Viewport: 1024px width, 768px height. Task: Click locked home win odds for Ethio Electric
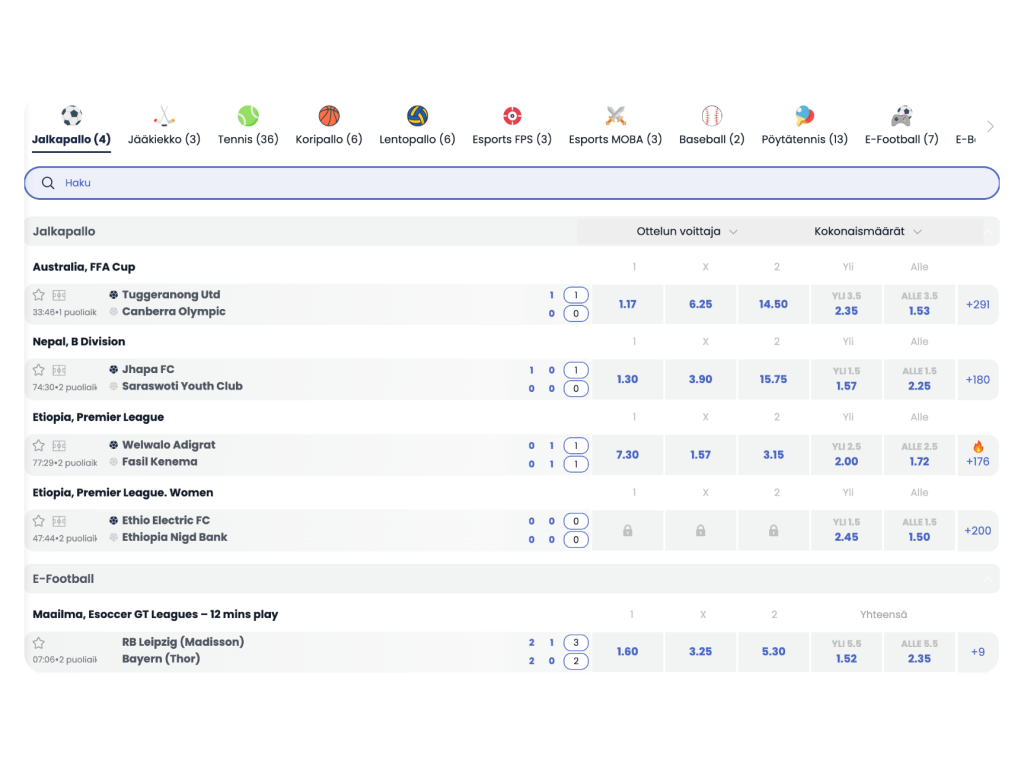point(628,530)
